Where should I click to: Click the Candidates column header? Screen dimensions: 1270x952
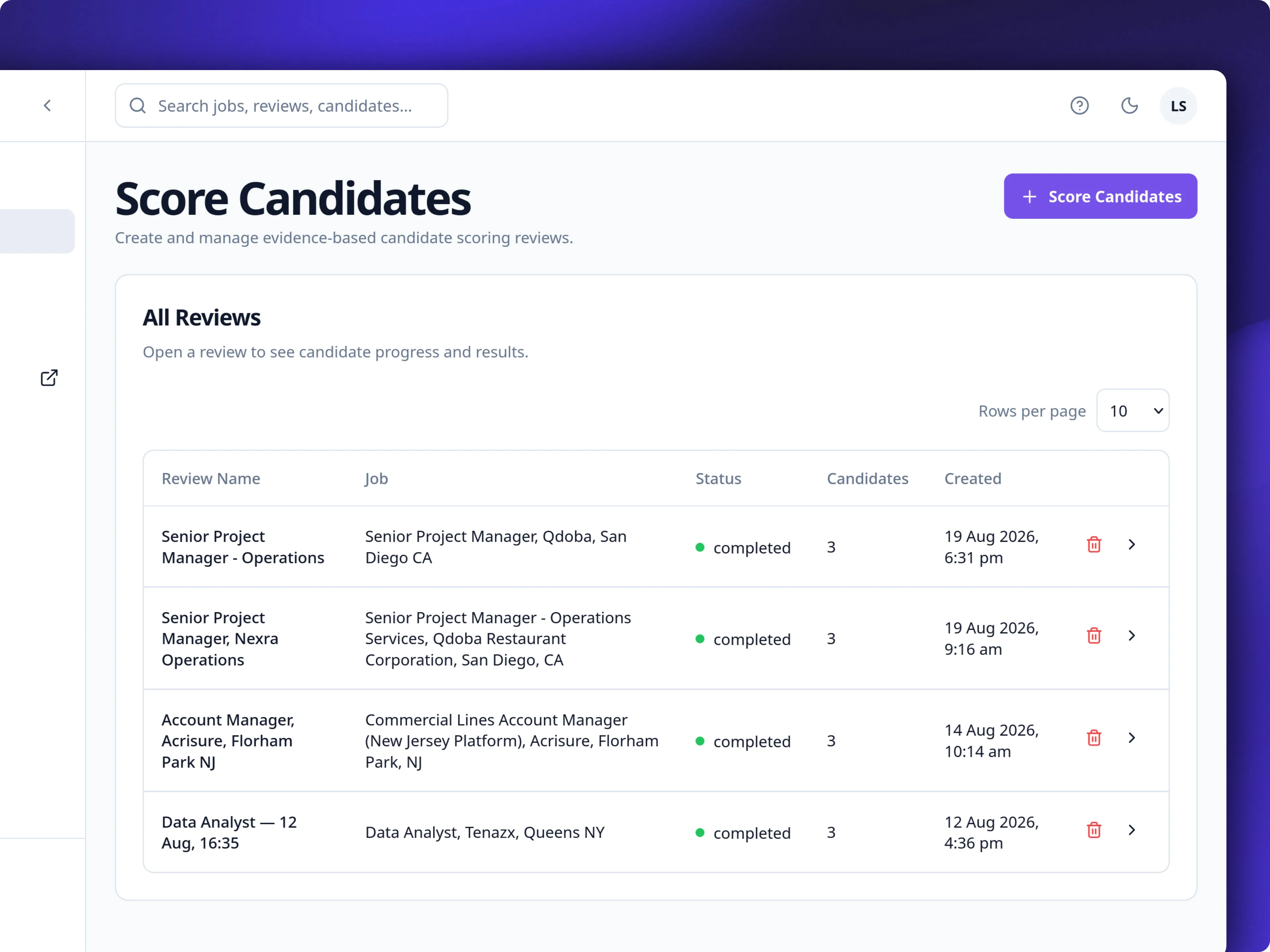(867, 479)
